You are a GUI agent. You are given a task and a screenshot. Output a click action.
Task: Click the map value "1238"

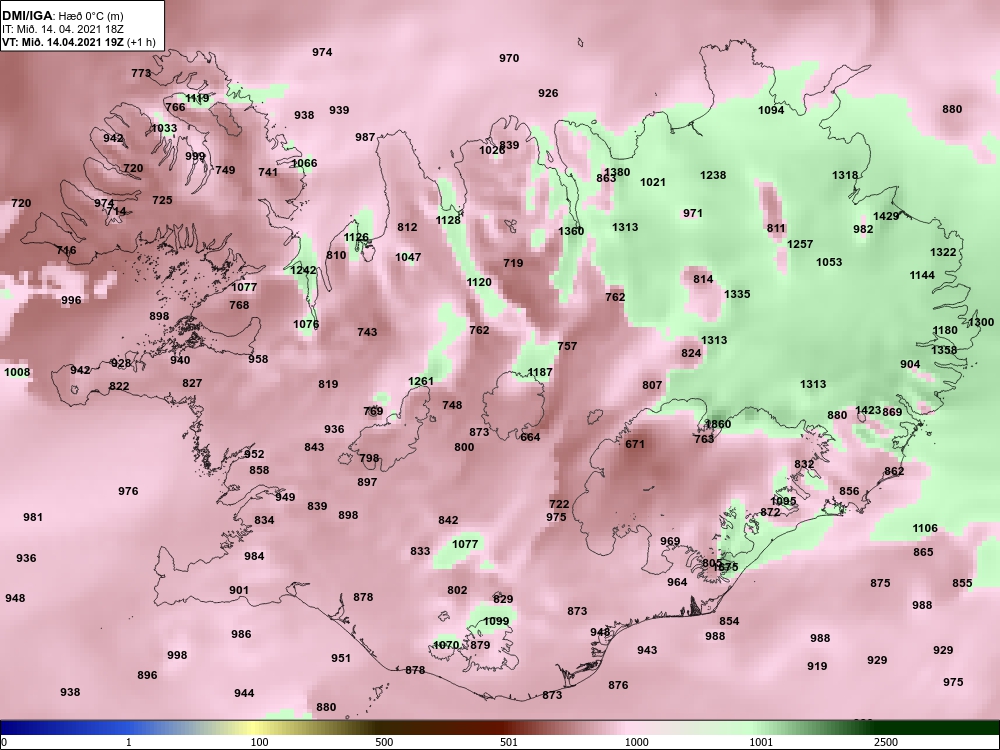click(712, 175)
